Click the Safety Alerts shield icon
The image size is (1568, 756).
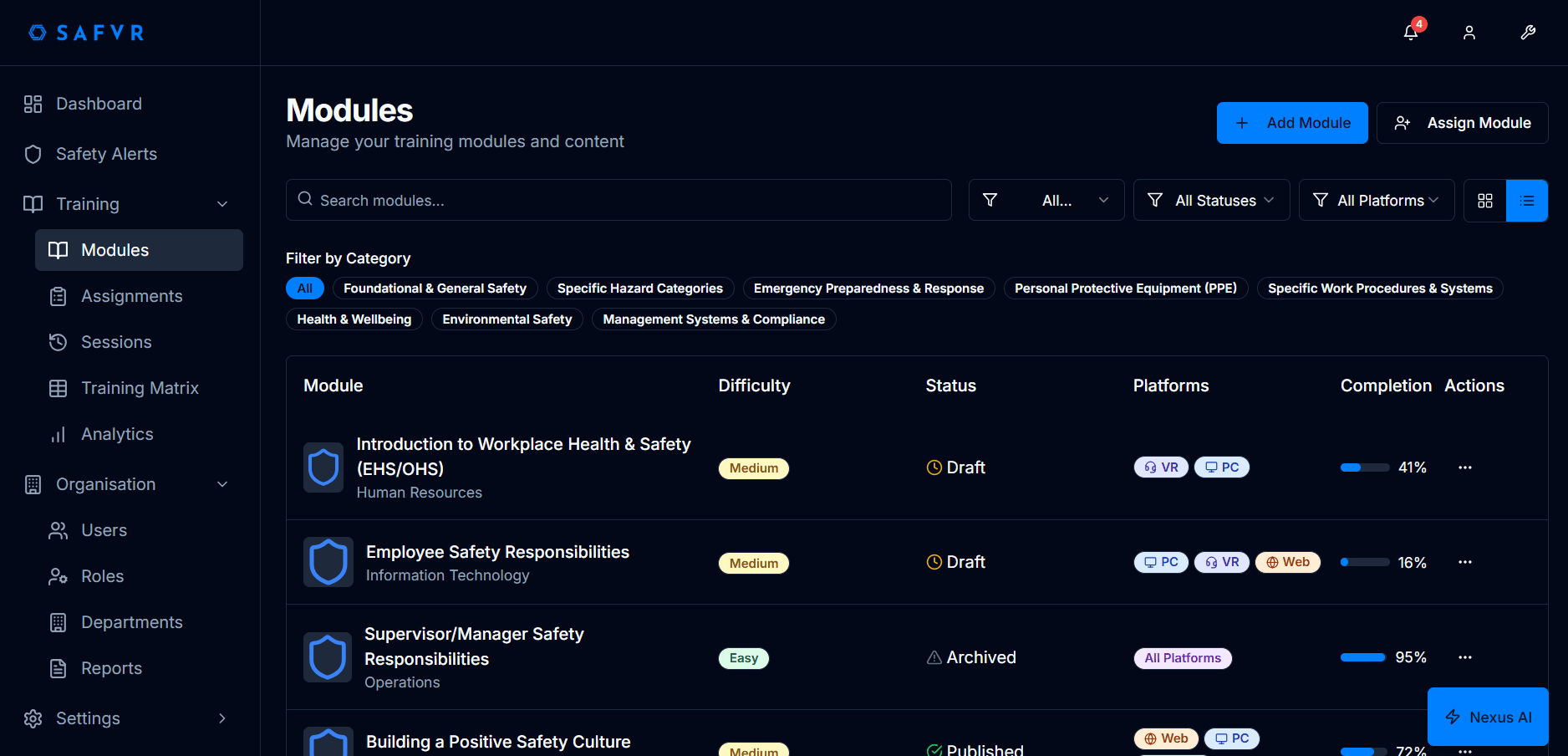[x=33, y=154]
